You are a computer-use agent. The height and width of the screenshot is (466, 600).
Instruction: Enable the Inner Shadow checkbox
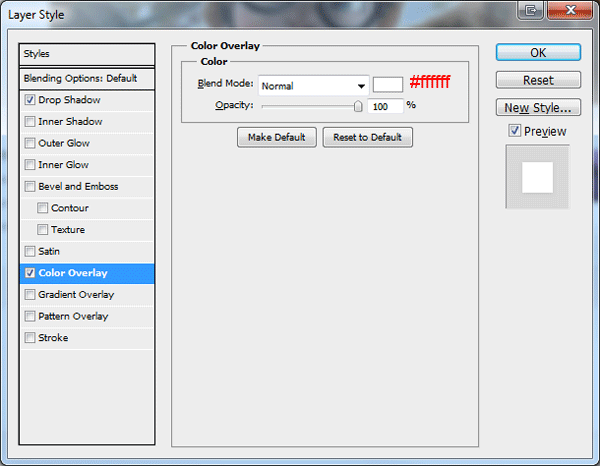pyautogui.click(x=30, y=122)
